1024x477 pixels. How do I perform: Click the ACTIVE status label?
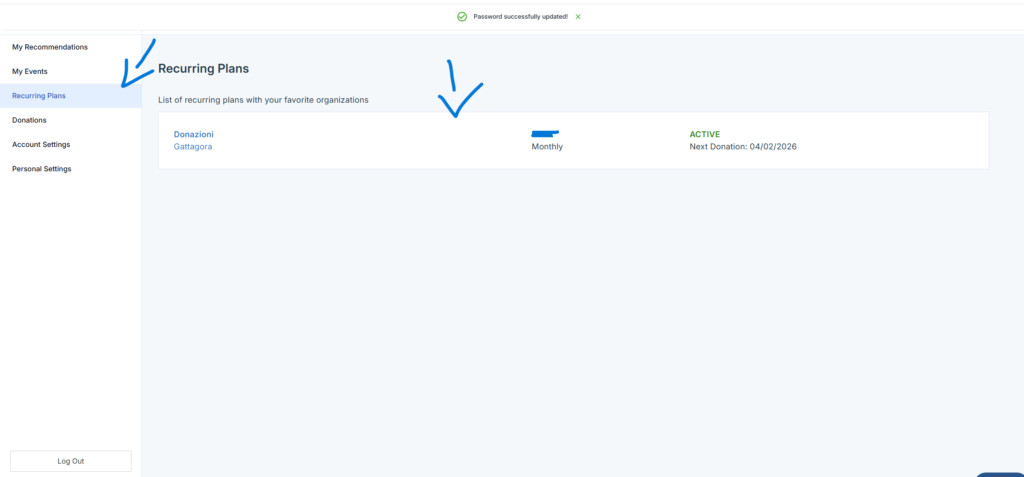[704, 134]
